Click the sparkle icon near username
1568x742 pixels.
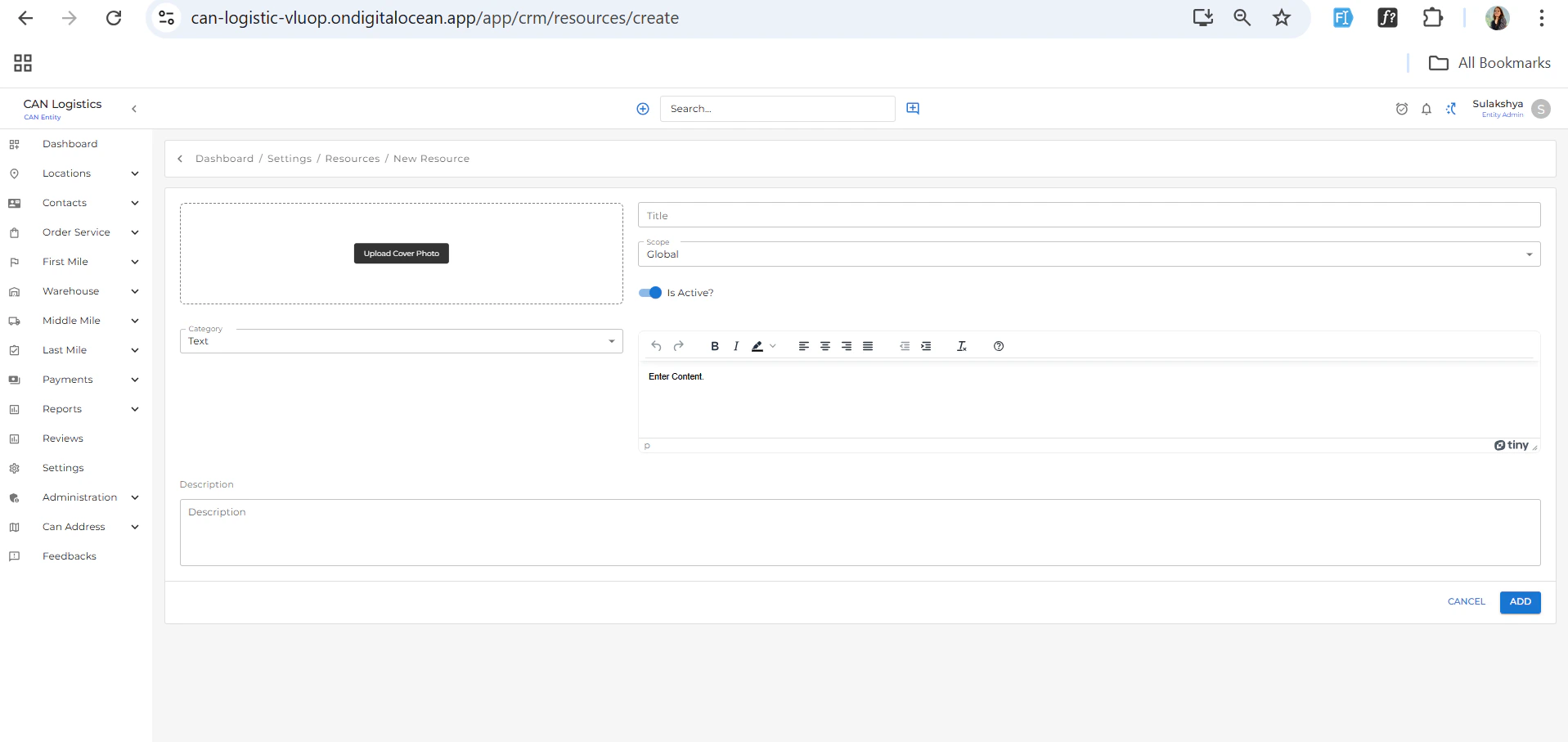1451,109
